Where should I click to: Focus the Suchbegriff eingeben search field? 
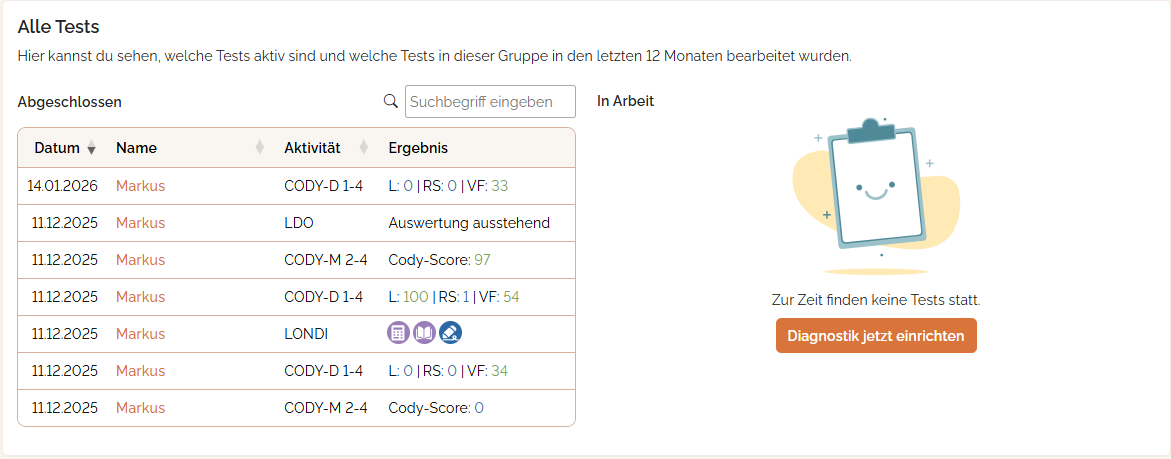coord(490,101)
